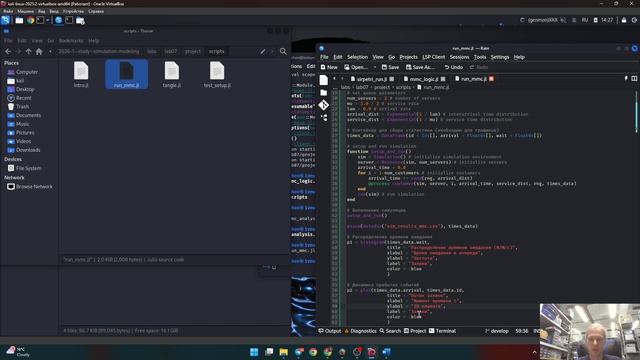Go to home folder in Thunar
The height and width of the screenshot is (360, 640).
[x=39, y=51]
